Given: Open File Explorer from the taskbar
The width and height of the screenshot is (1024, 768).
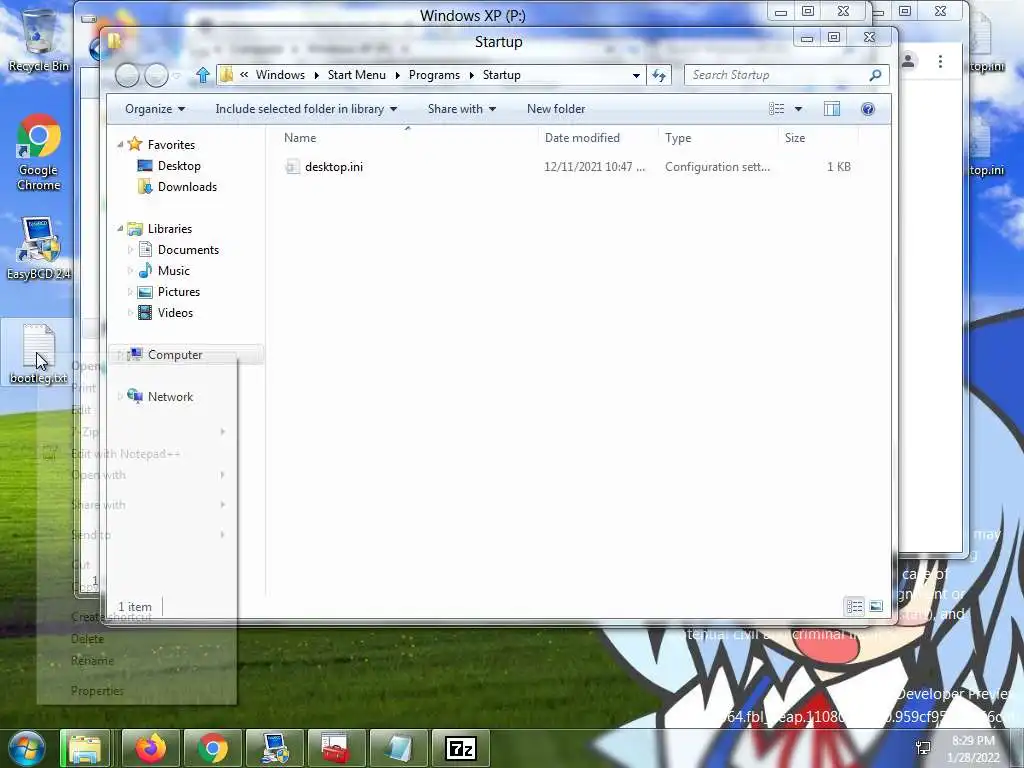Looking at the screenshot, I should tap(86, 748).
